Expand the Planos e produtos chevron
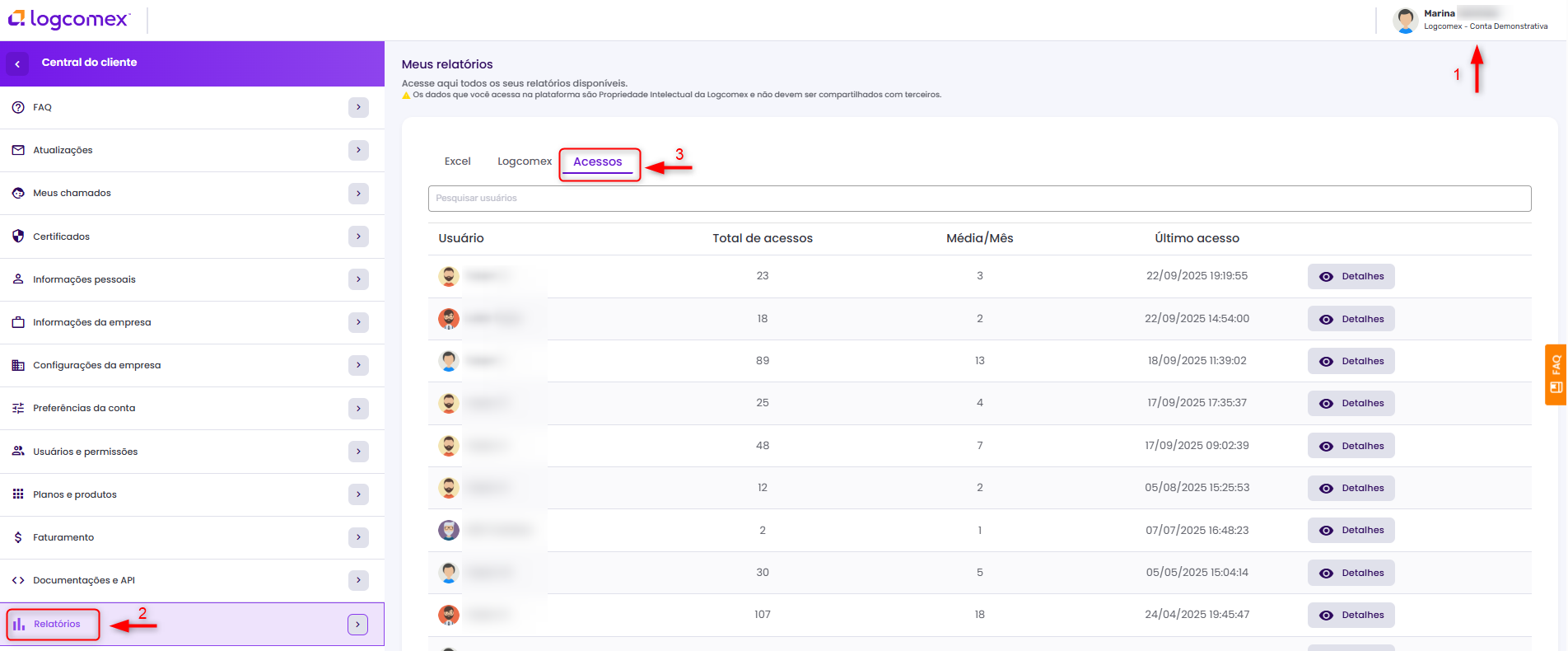 tap(358, 494)
